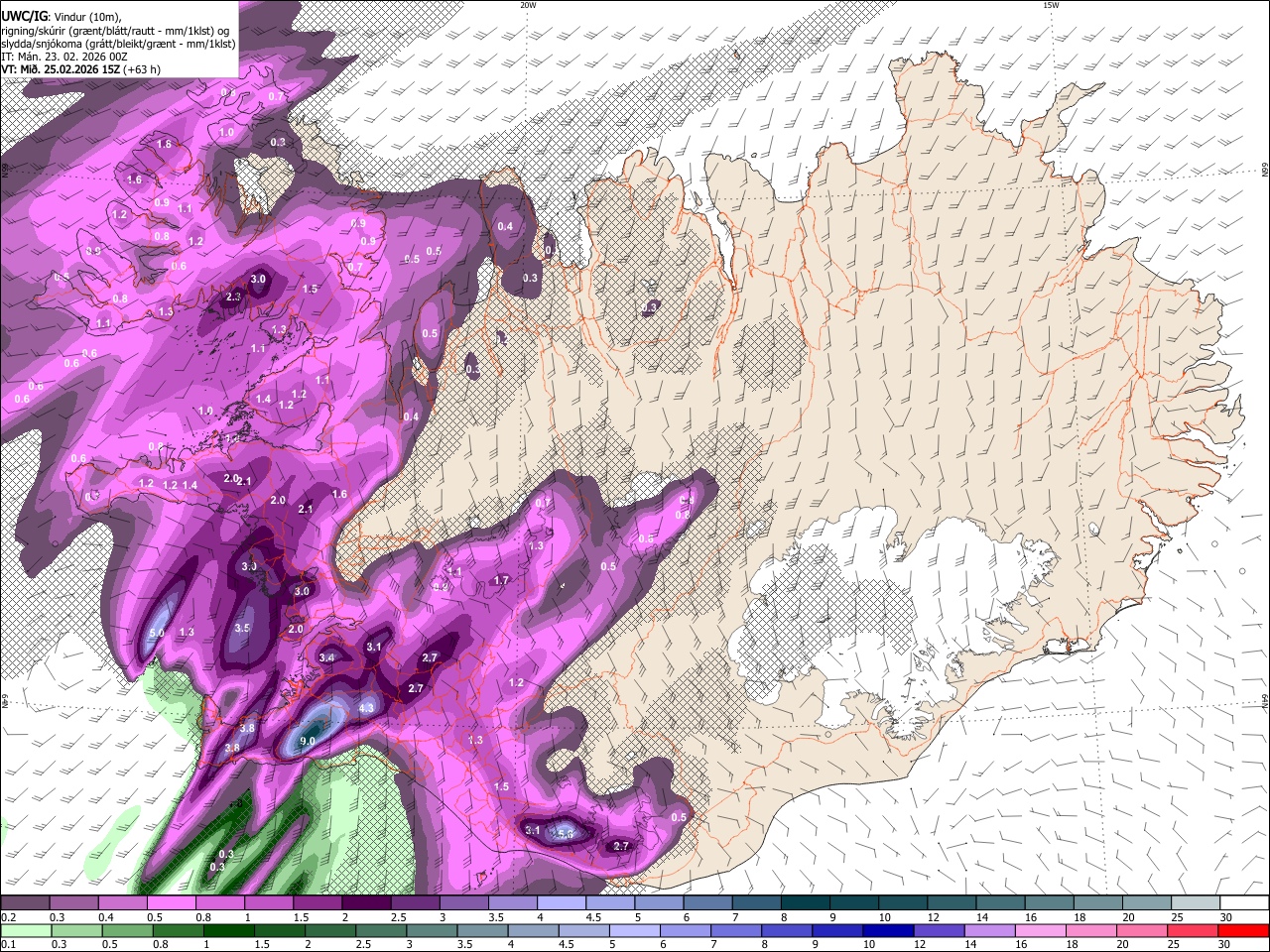Click the '12' label in the top legend row
This screenshot has width=1270, height=952.
(932, 917)
